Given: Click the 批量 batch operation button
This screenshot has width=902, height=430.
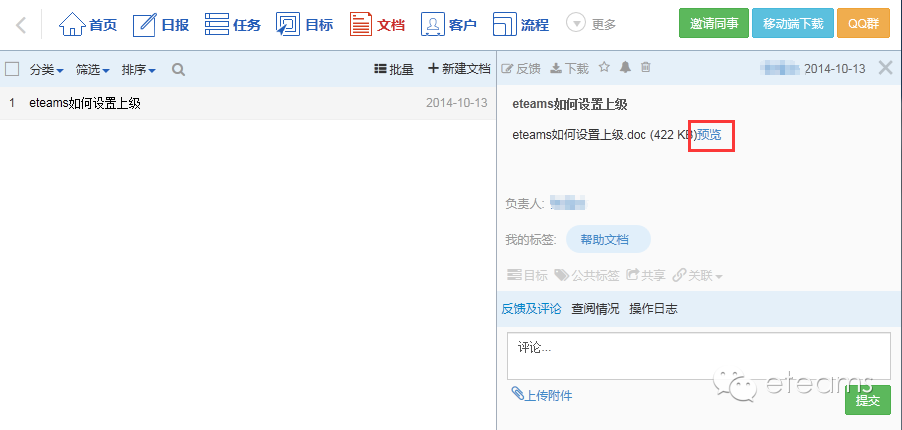Looking at the screenshot, I should (x=394, y=70).
